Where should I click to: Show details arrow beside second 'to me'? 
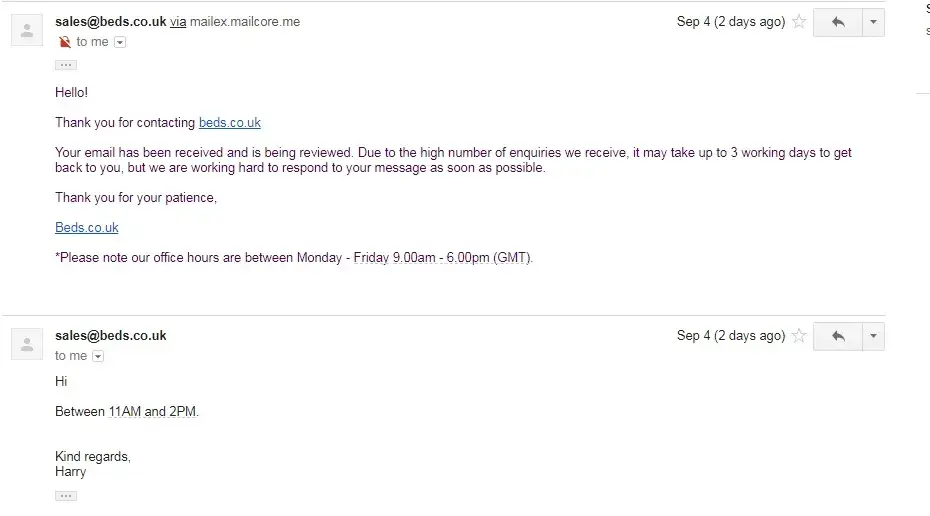point(98,356)
